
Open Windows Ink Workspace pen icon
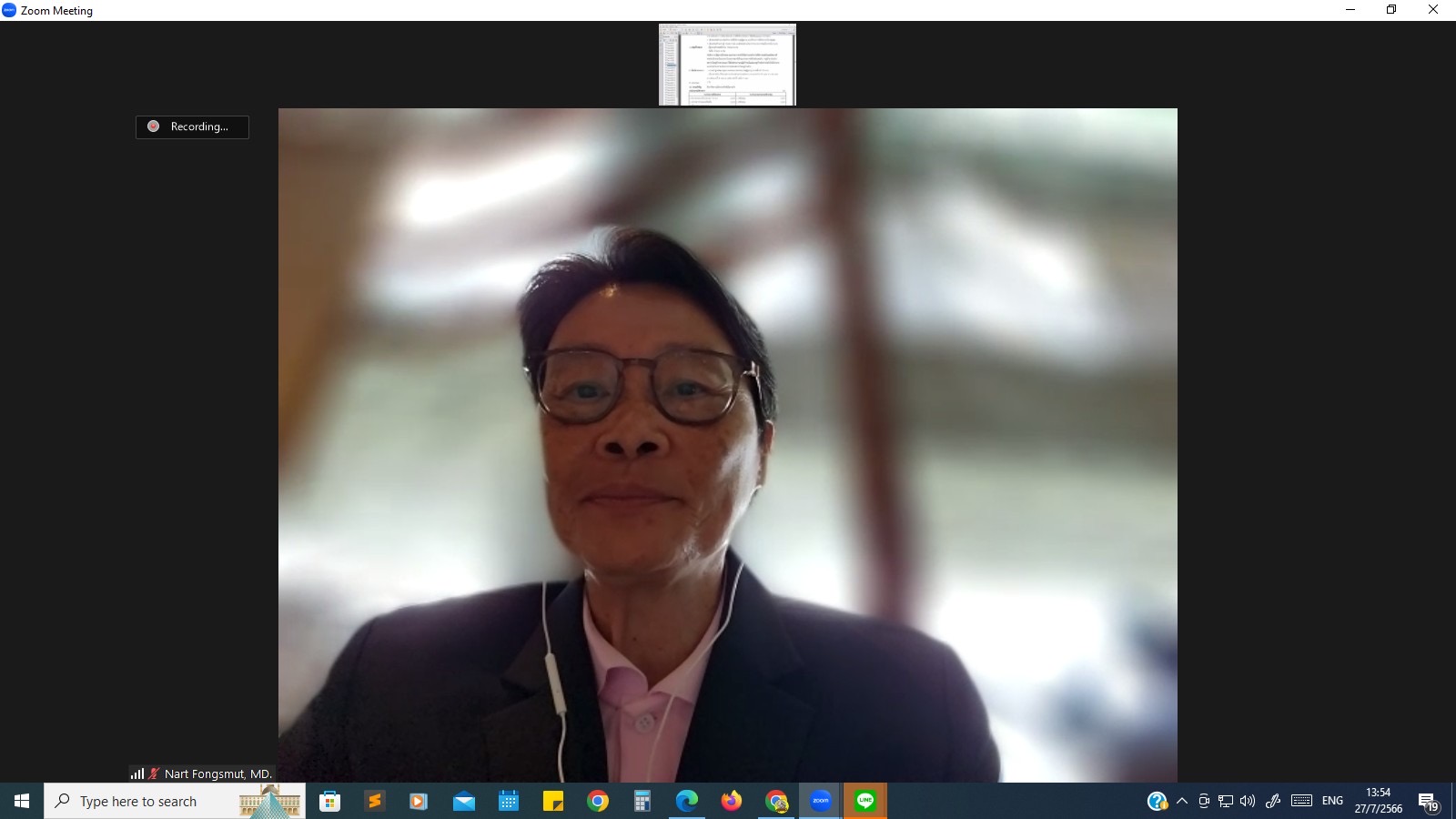(1273, 801)
